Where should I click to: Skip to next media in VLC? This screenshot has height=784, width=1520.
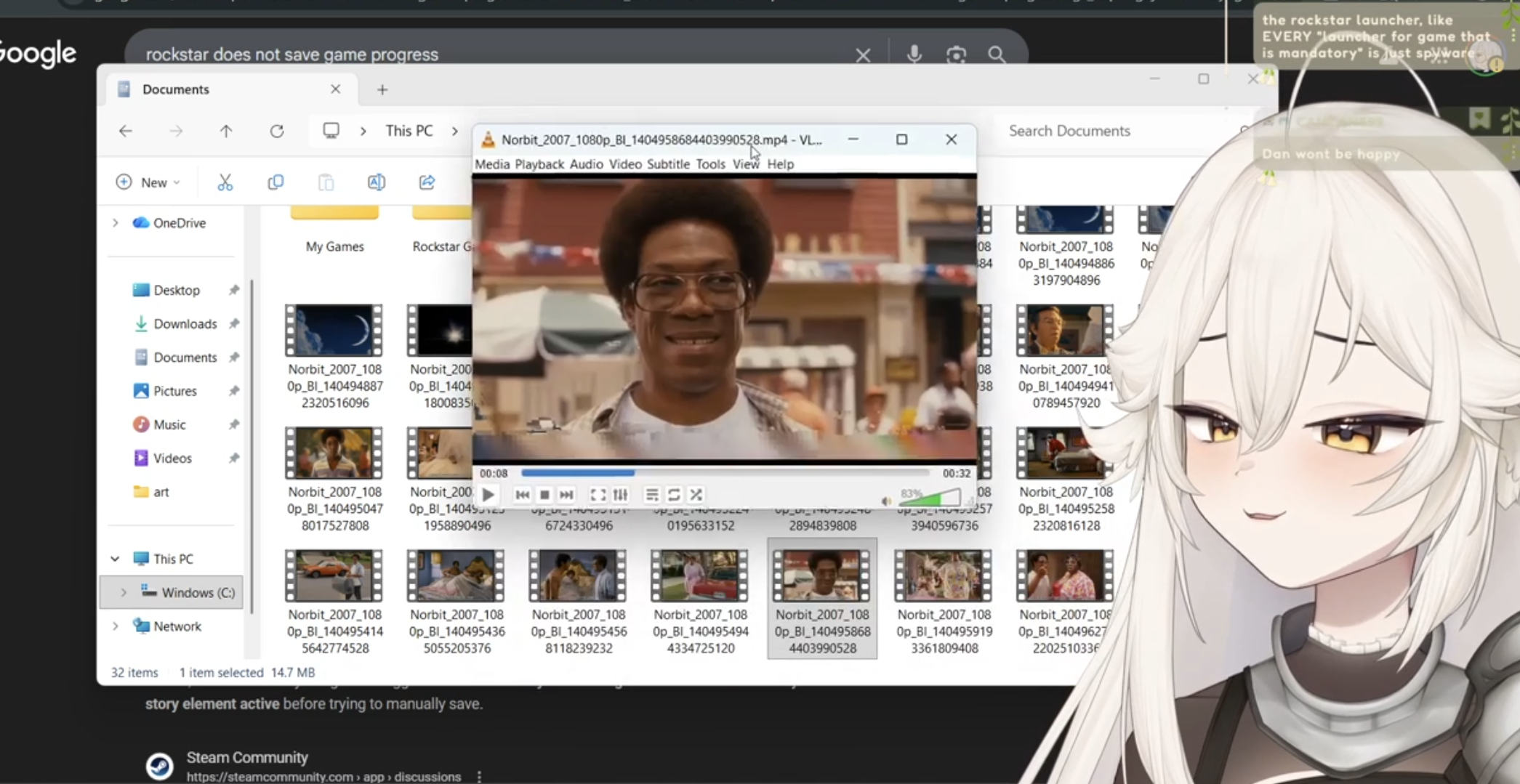click(566, 495)
